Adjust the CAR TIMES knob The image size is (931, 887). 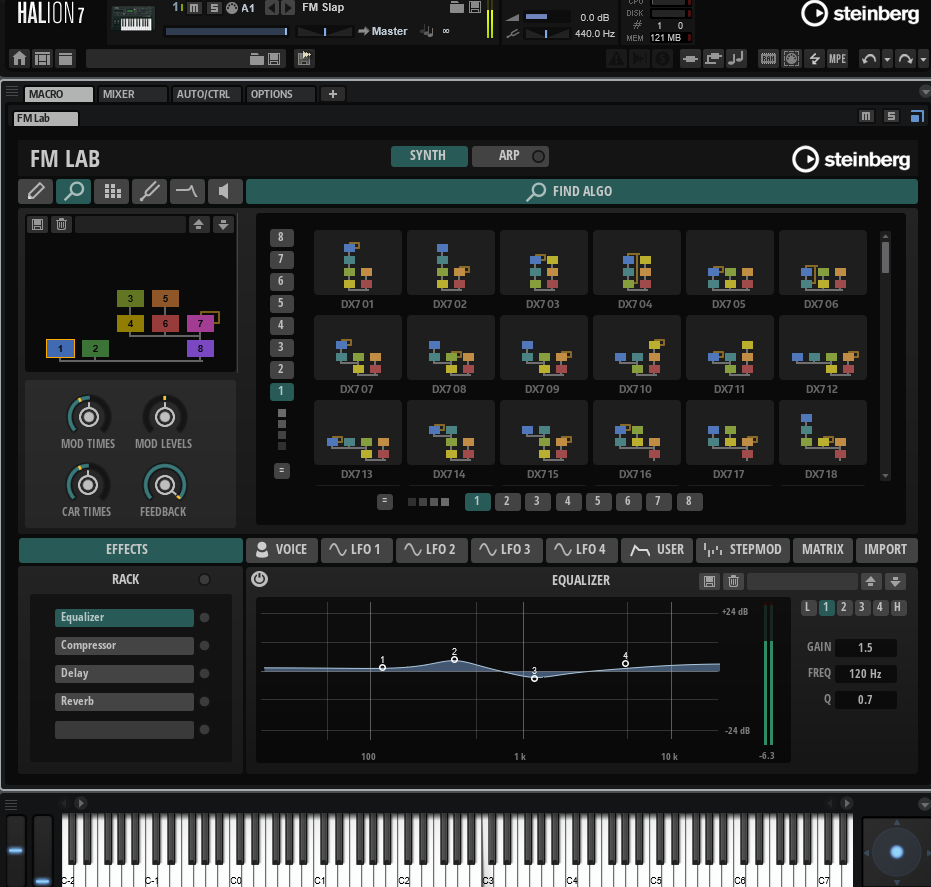point(87,484)
